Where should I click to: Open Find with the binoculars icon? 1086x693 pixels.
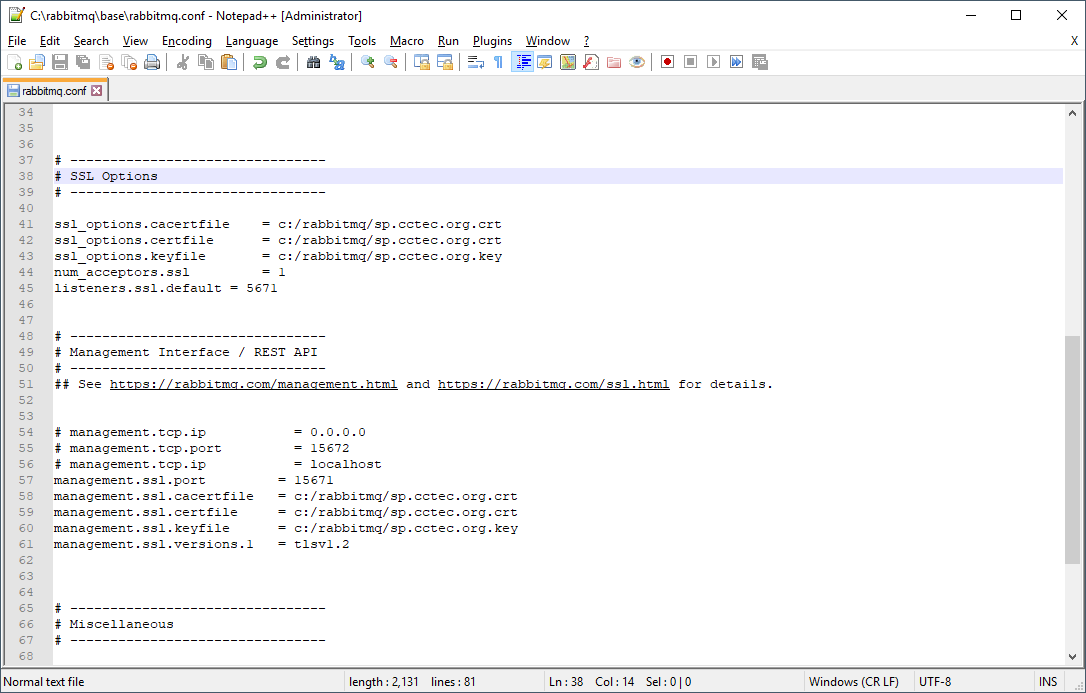(313, 62)
